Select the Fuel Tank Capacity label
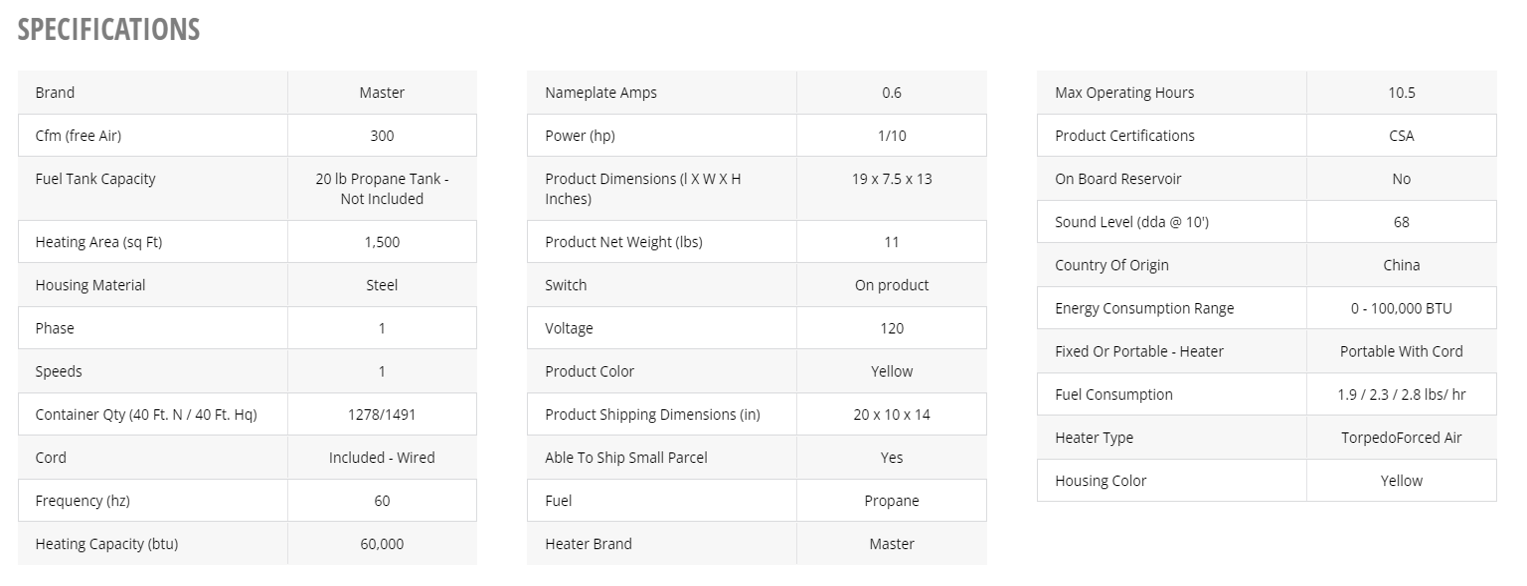 [95, 178]
